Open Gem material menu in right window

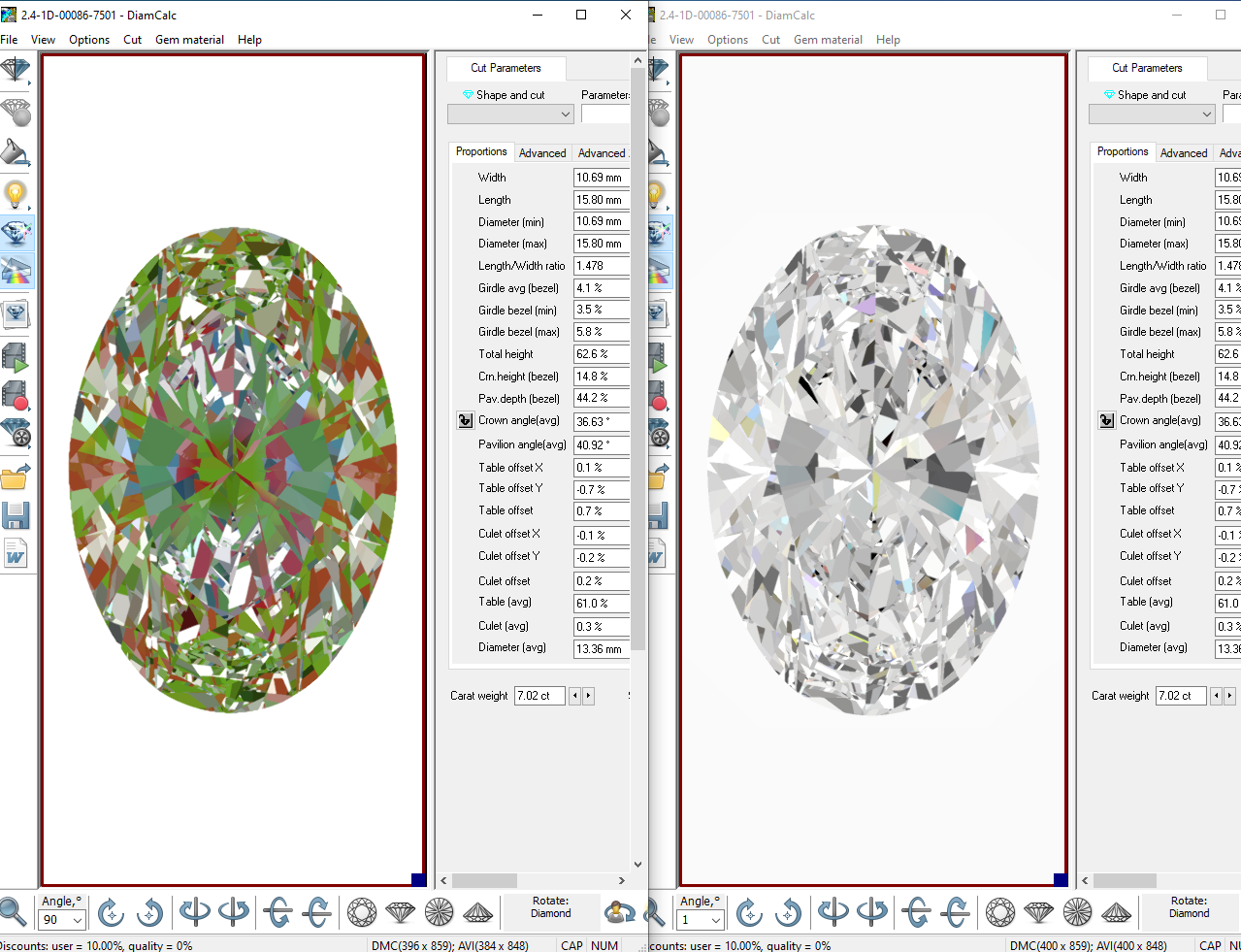coord(828,40)
